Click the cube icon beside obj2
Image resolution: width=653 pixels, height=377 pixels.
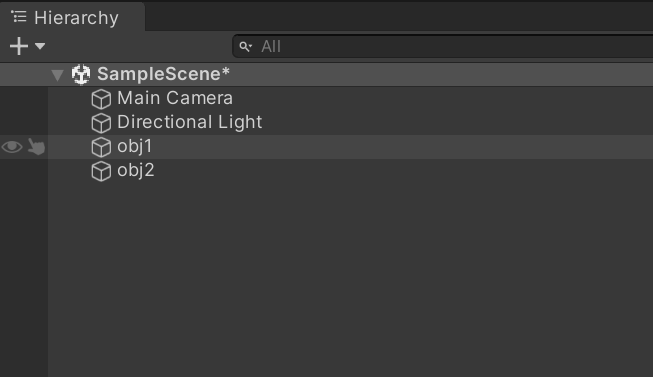(101, 171)
